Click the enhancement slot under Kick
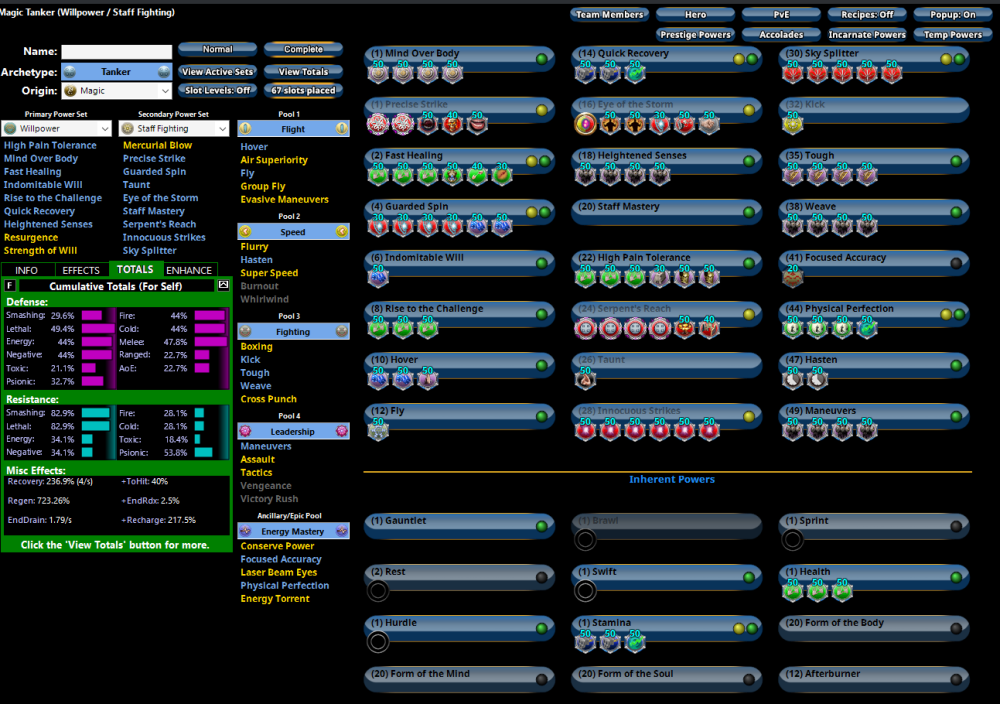This screenshot has height=704, width=1000. click(x=792, y=124)
